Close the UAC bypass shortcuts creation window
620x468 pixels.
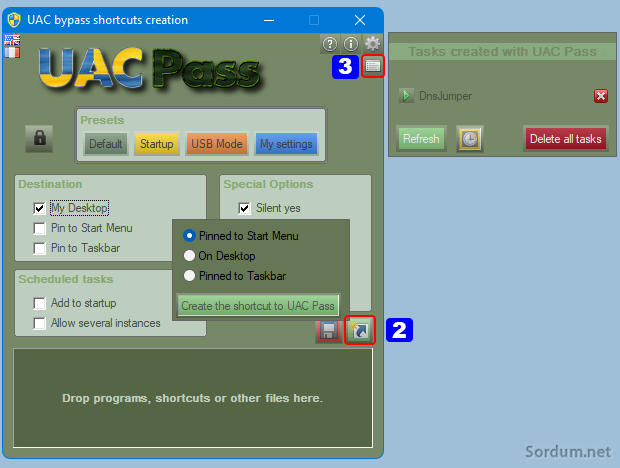360,20
